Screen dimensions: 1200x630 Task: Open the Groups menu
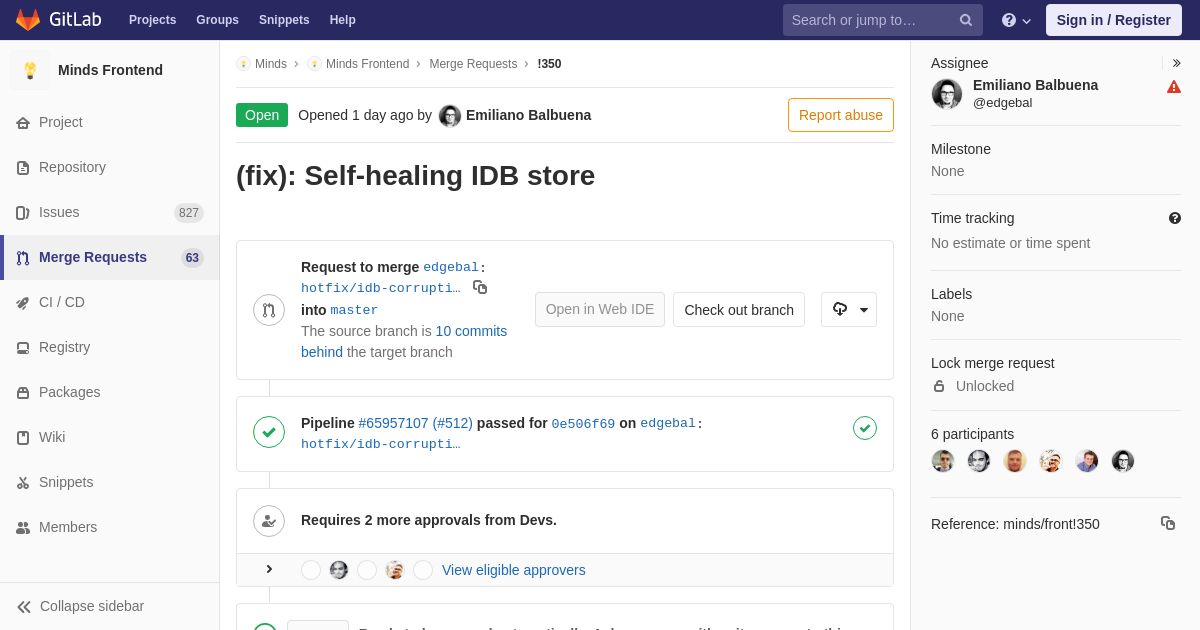217,20
